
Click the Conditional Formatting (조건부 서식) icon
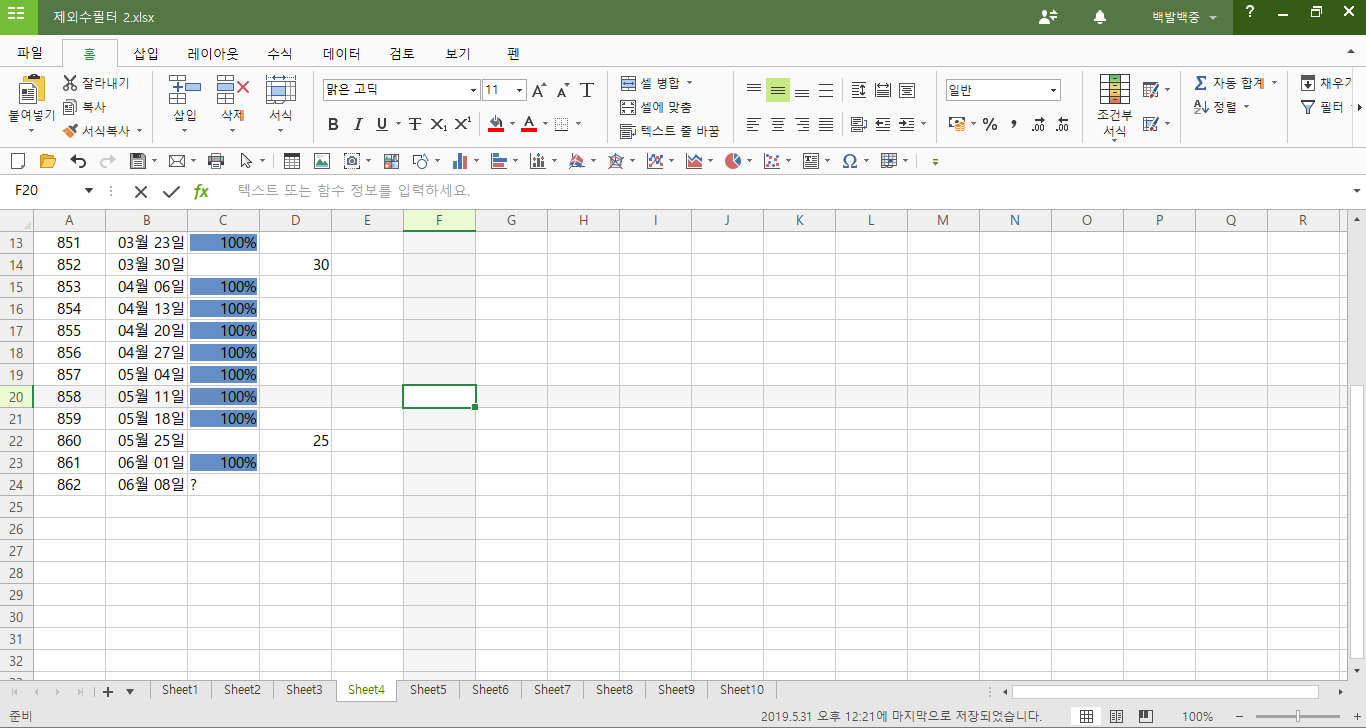tap(1114, 90)
